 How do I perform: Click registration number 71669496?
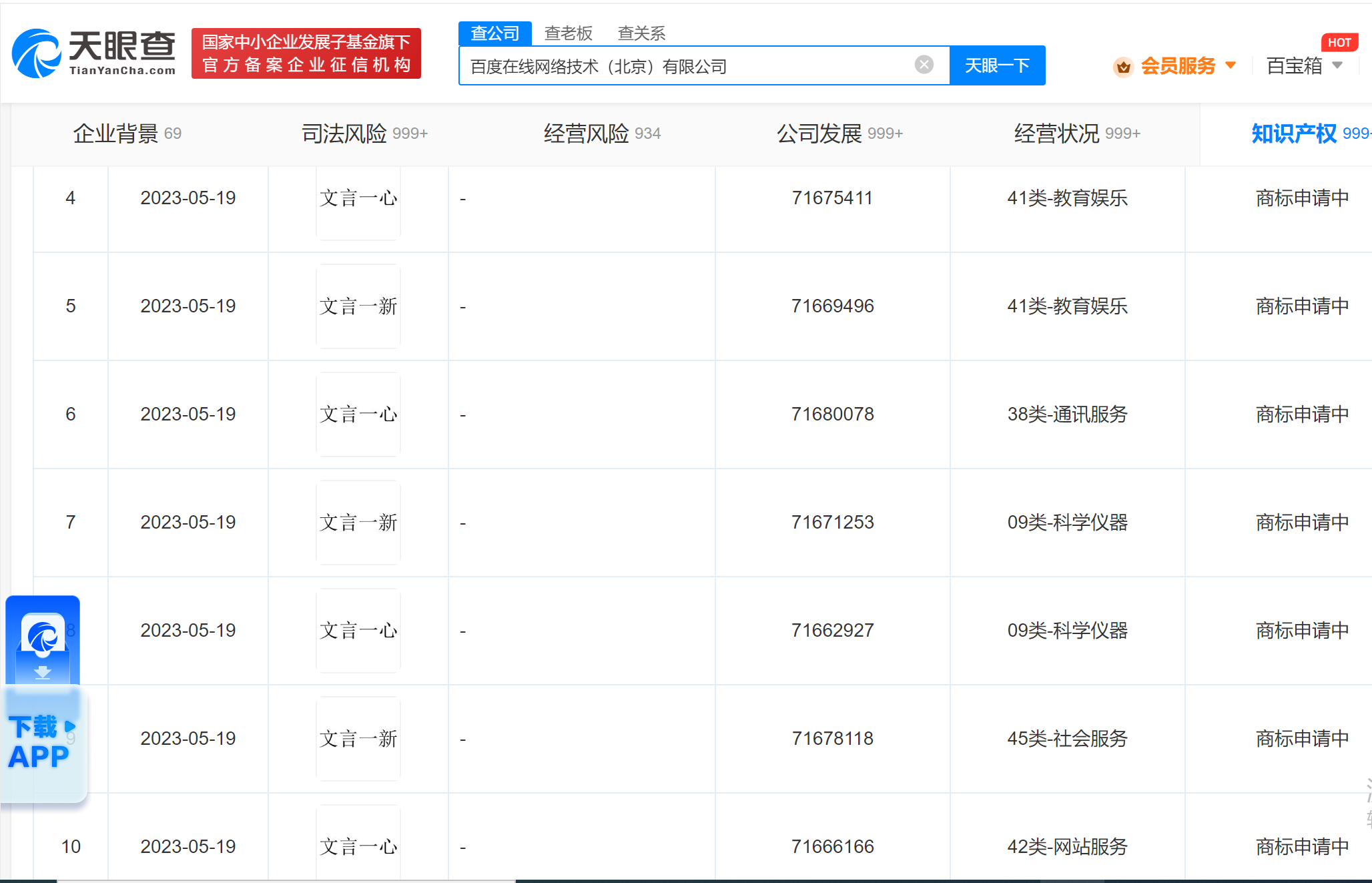[x=832, y=306]
